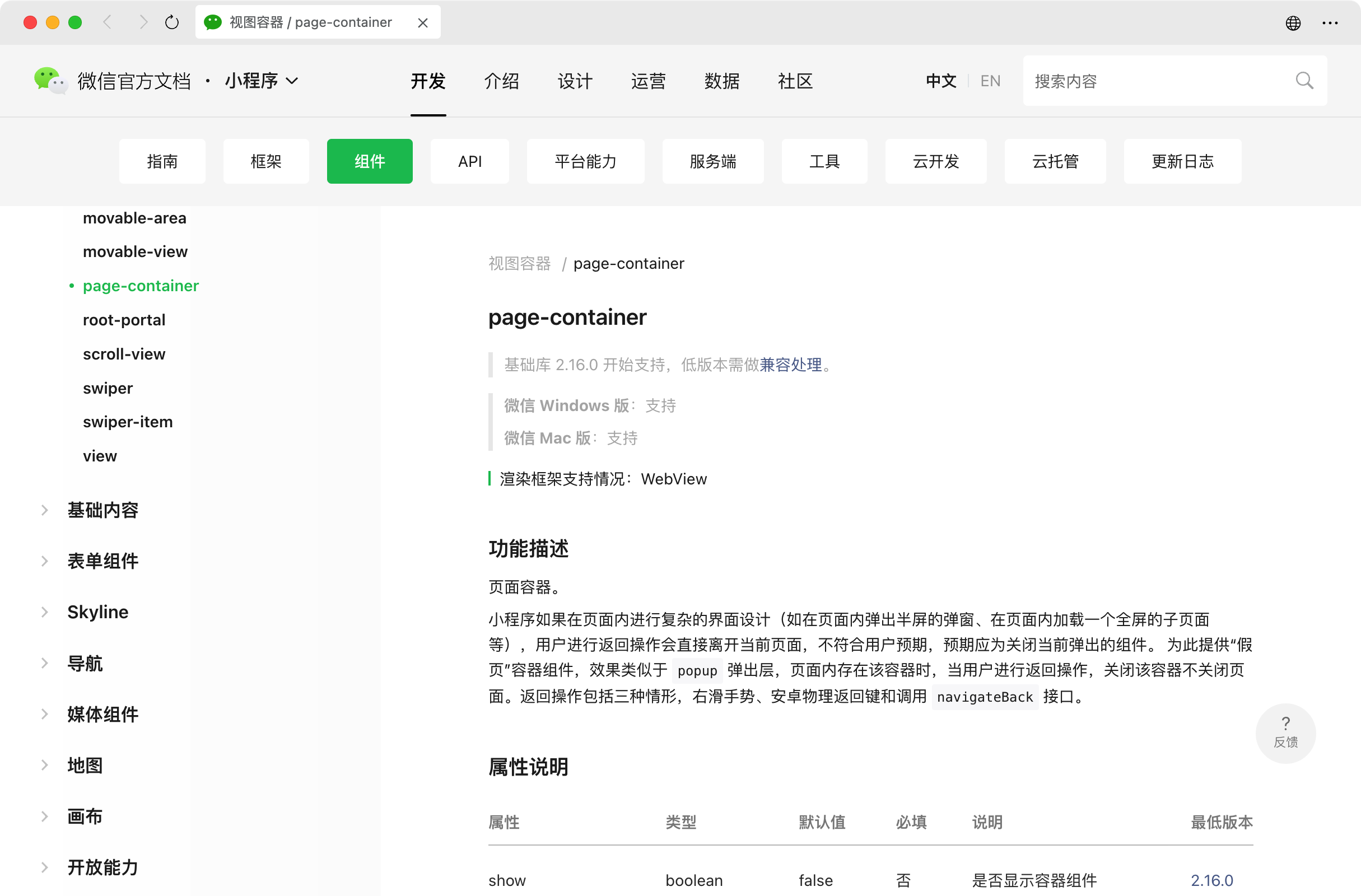
Task: Switch to the 社区 top tab
Action: [x=795, y=81]
